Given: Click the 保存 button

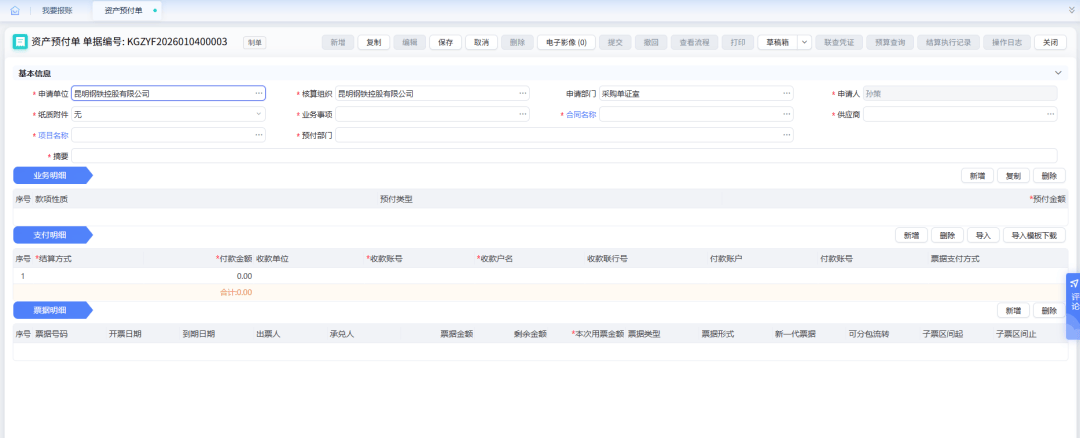Looking at the screenshot, I should coord(446,43).
